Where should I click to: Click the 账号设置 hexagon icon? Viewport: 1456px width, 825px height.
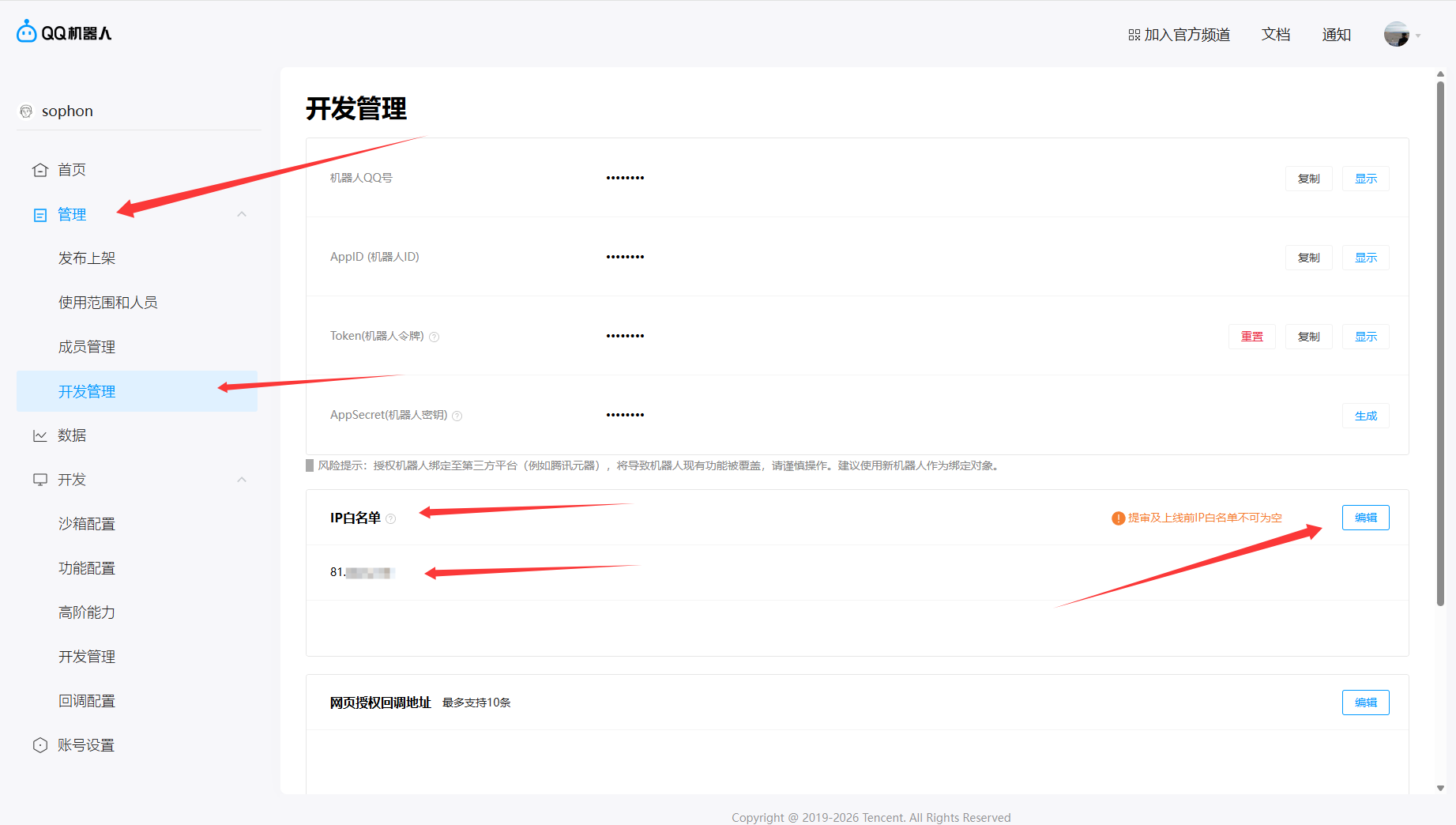tap(40, 745)
